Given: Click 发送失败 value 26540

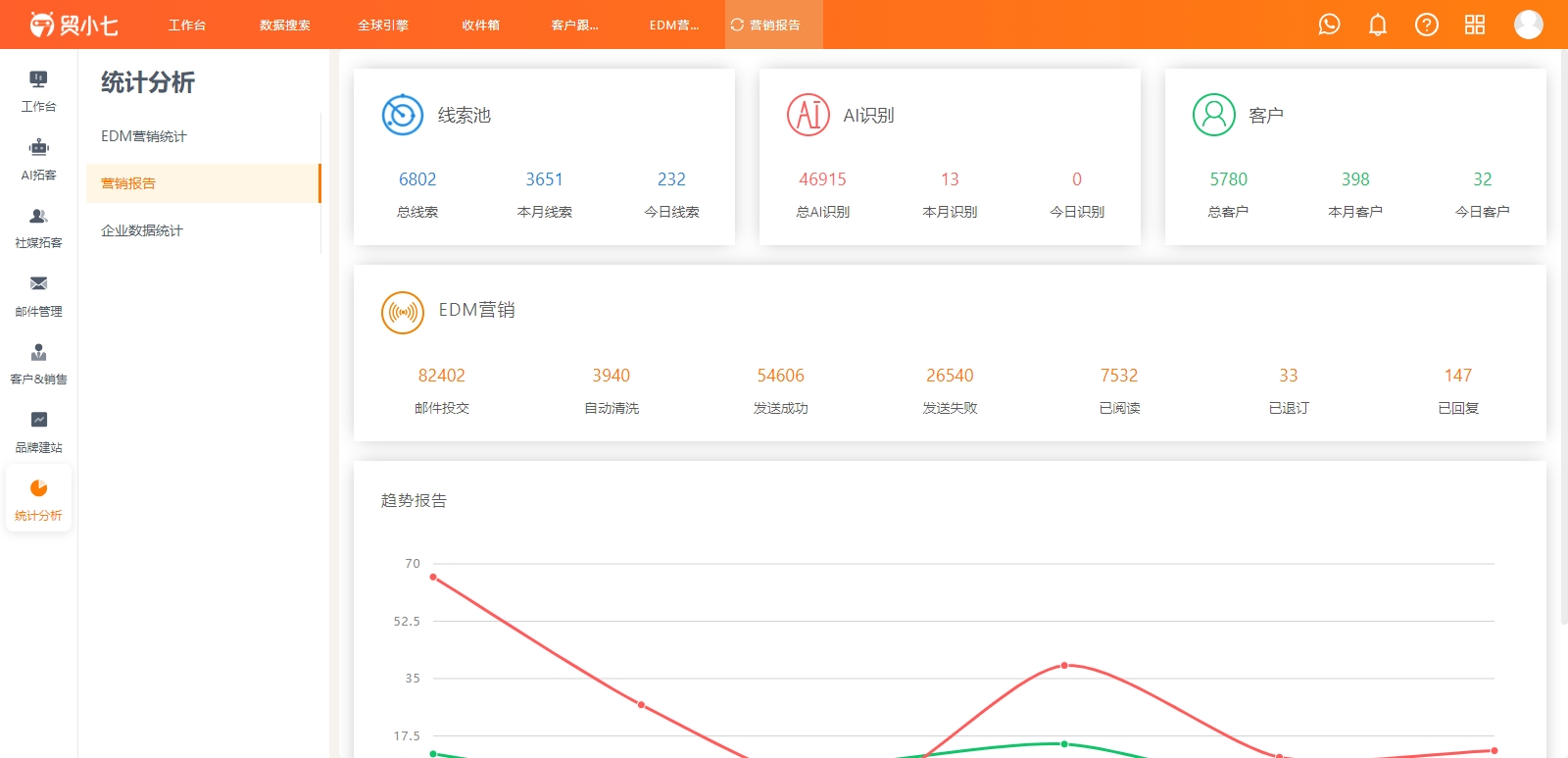Looking at the screenshot, I should pyautogui.click(x=950, y=376).
